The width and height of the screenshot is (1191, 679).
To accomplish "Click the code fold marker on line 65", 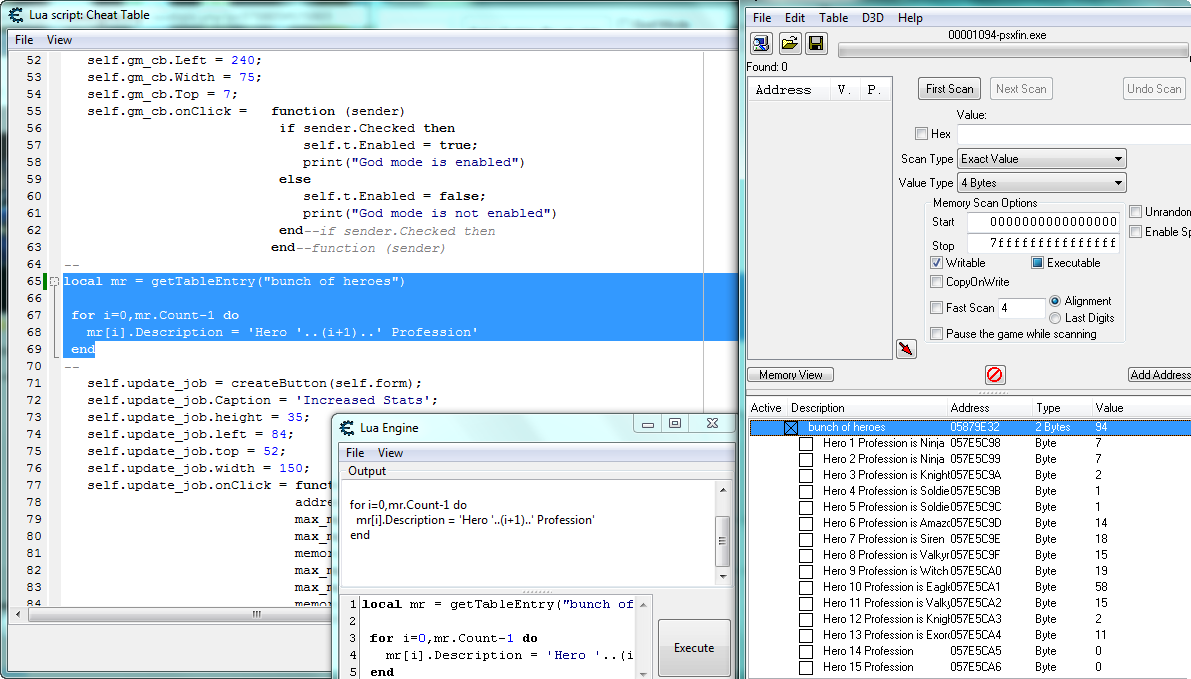I will tap(55, 282).
